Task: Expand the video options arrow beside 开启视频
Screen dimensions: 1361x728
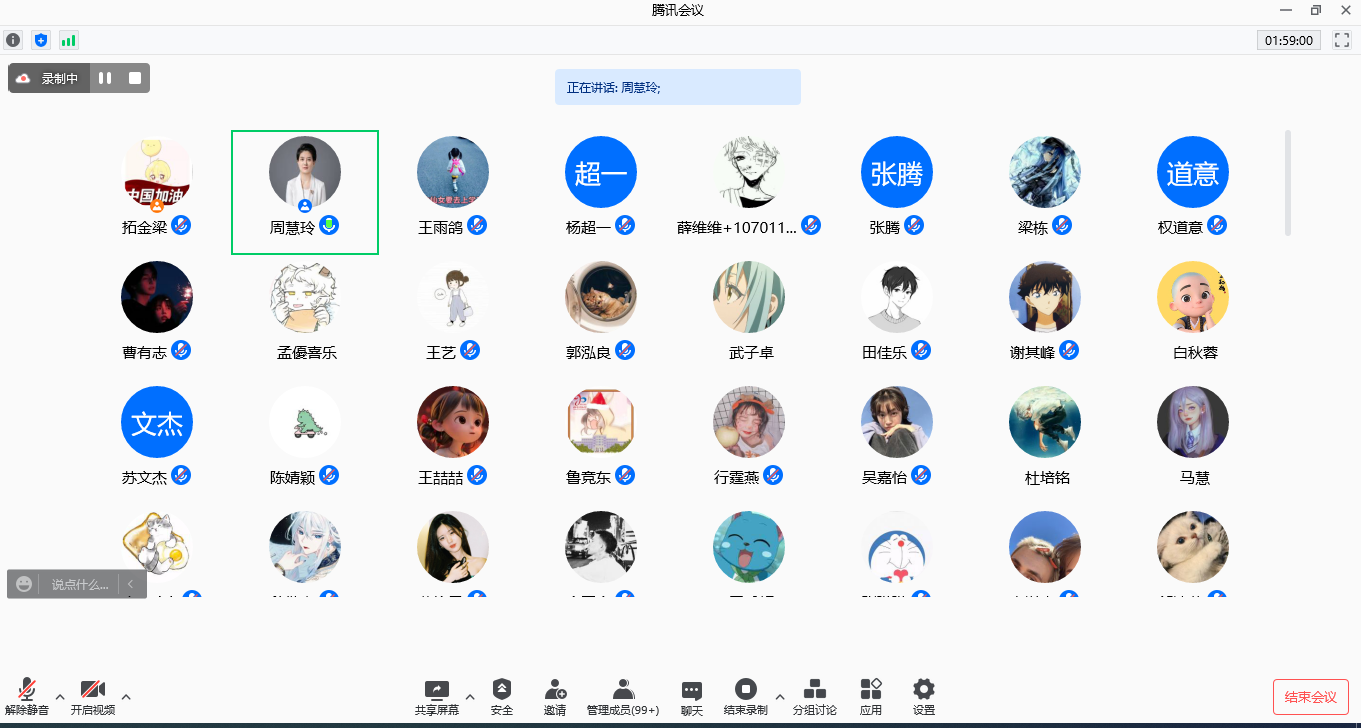Action: [x=126, y=697]
